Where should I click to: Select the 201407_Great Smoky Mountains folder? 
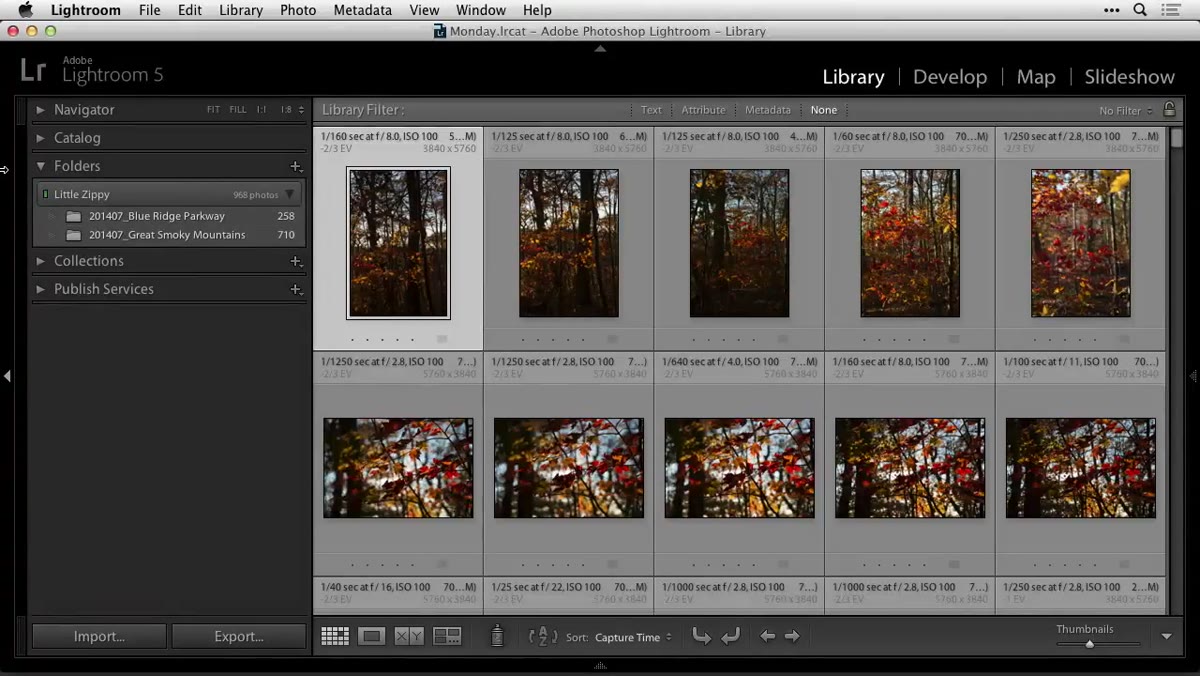(x=168, y=235)
